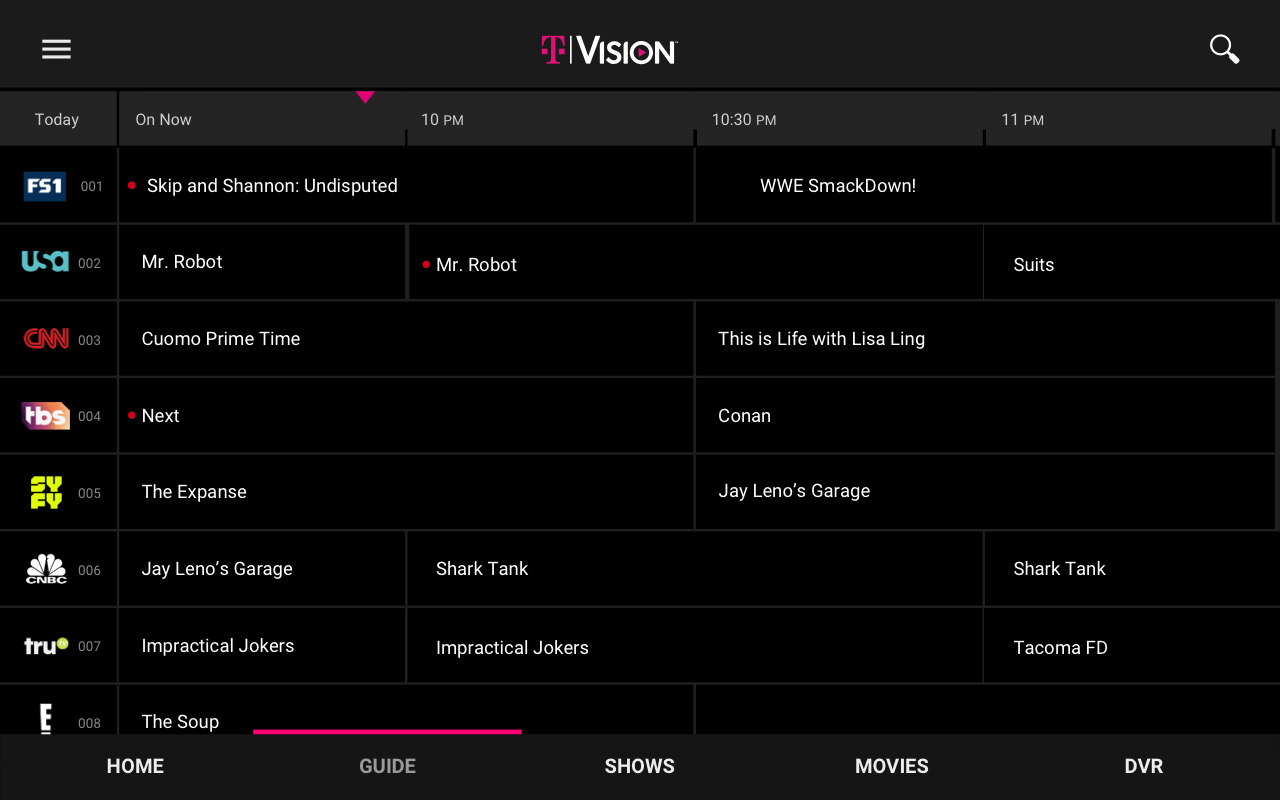Open Skip and Shannon: Undisputed

[x=406, y=185]
